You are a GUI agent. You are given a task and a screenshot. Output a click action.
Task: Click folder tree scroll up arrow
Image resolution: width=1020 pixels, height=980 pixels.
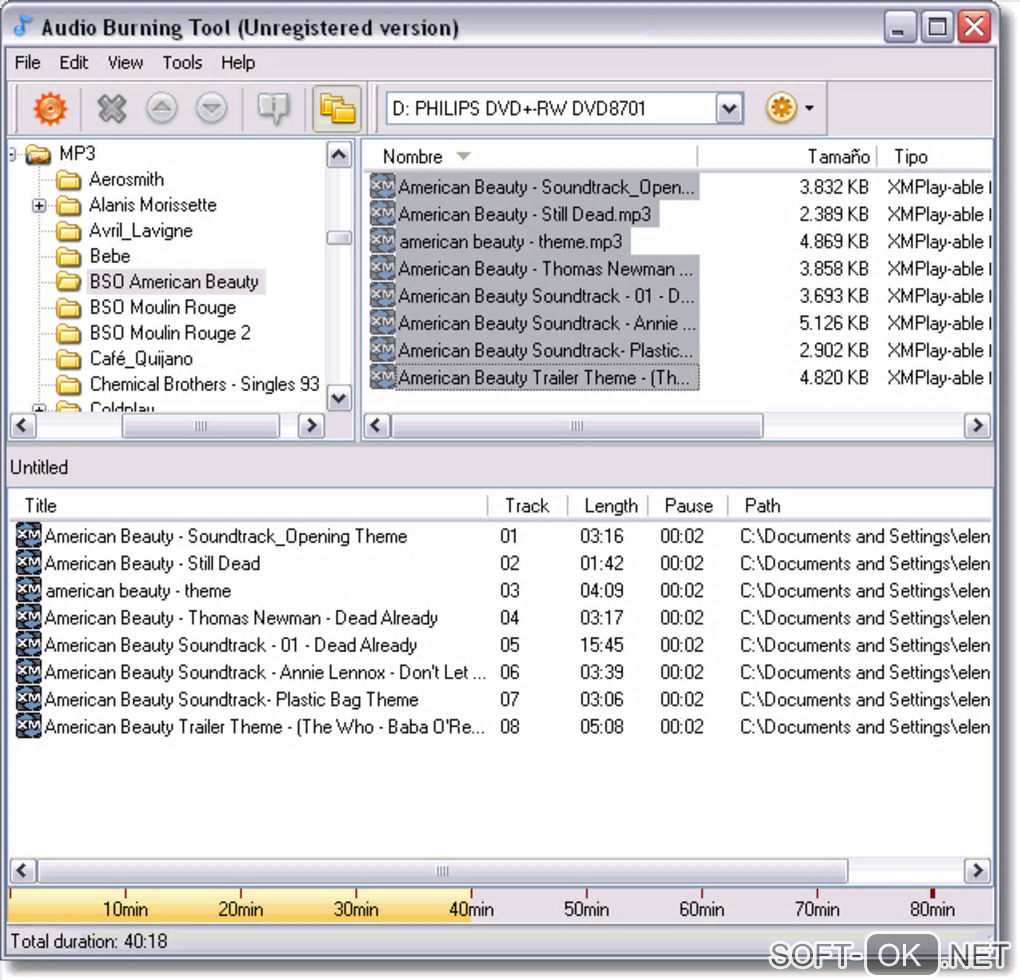338,155
